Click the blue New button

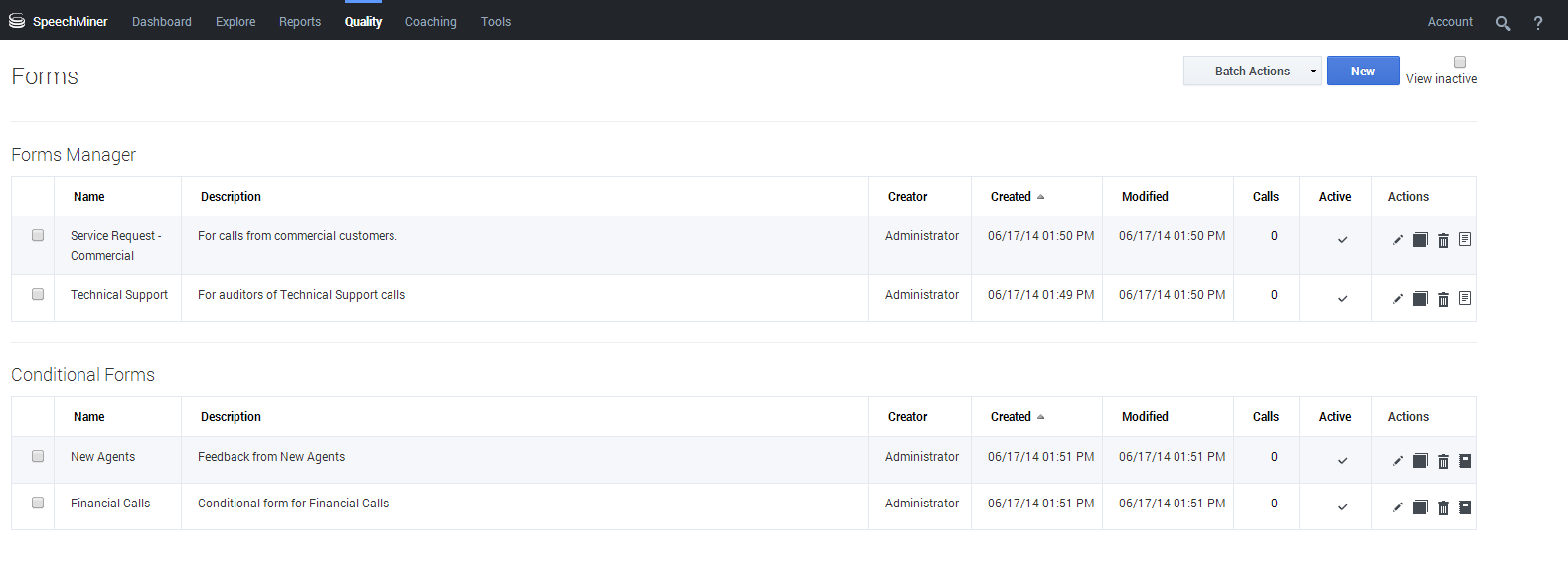(1362, 71)
